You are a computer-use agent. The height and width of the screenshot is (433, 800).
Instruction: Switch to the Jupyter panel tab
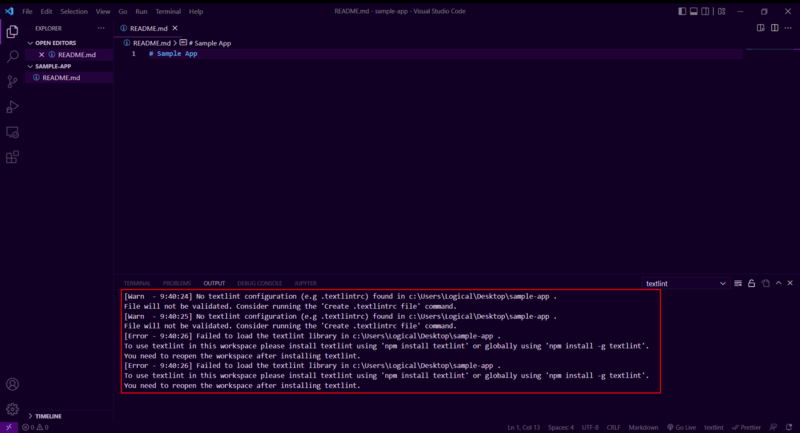click(305, 283)
